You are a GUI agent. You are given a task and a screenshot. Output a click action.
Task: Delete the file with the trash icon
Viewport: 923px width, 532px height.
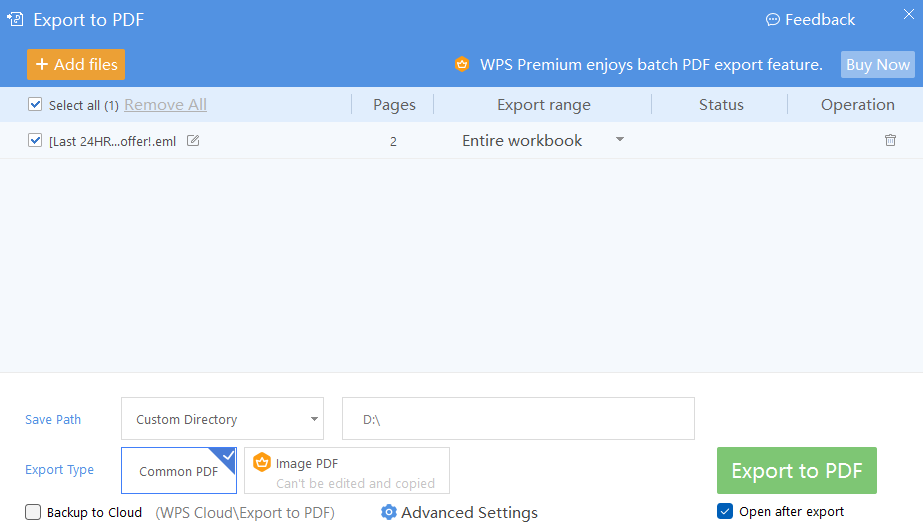[x=890, y=140]
